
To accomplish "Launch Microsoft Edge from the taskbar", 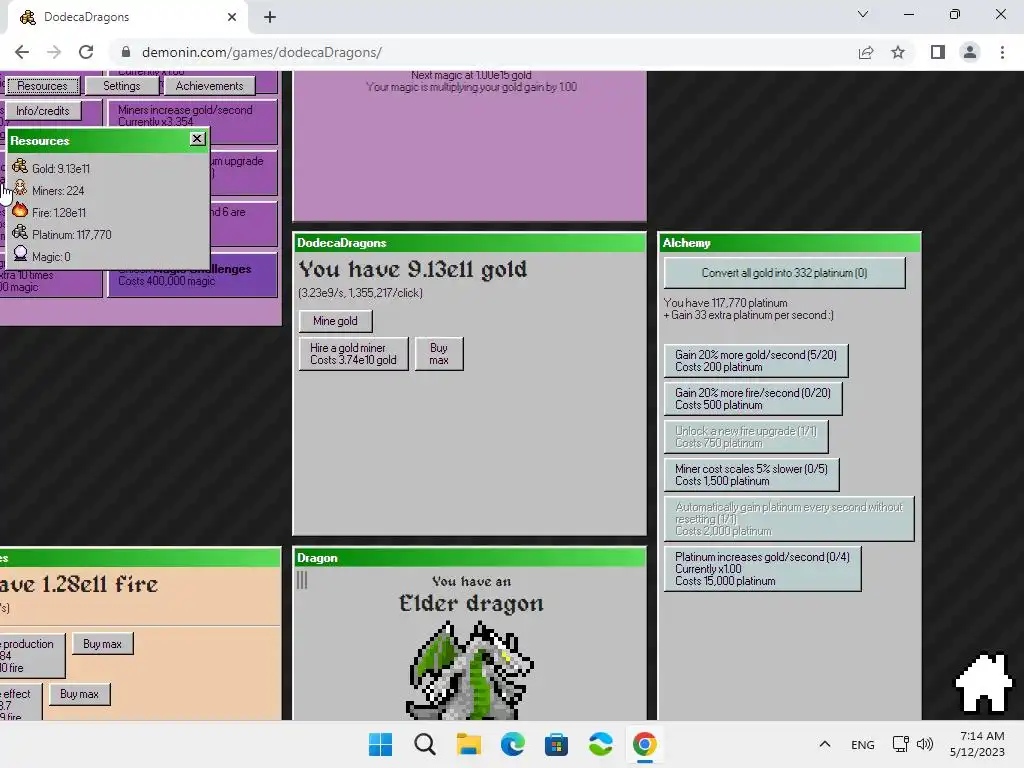I will [513, 744].
